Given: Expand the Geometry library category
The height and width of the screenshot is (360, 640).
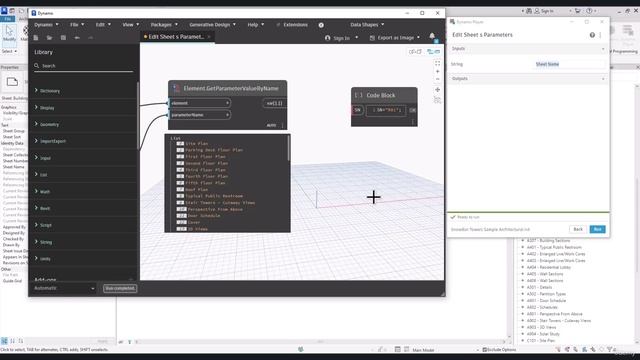Looking at the screenshot, I should click(x=84, y=124).
